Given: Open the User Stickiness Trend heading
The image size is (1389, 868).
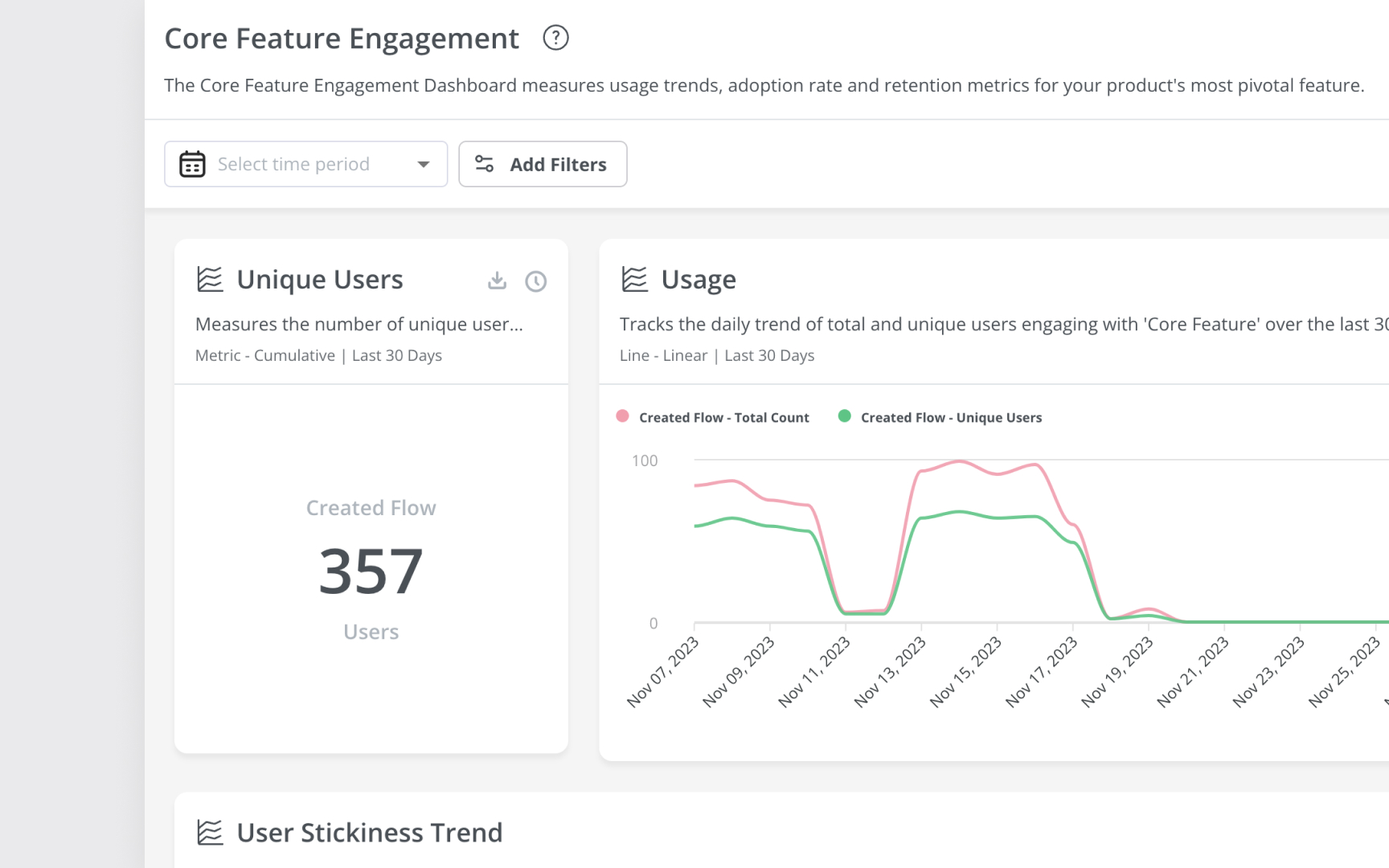Looking at the screenshot, I should point(369,833).
